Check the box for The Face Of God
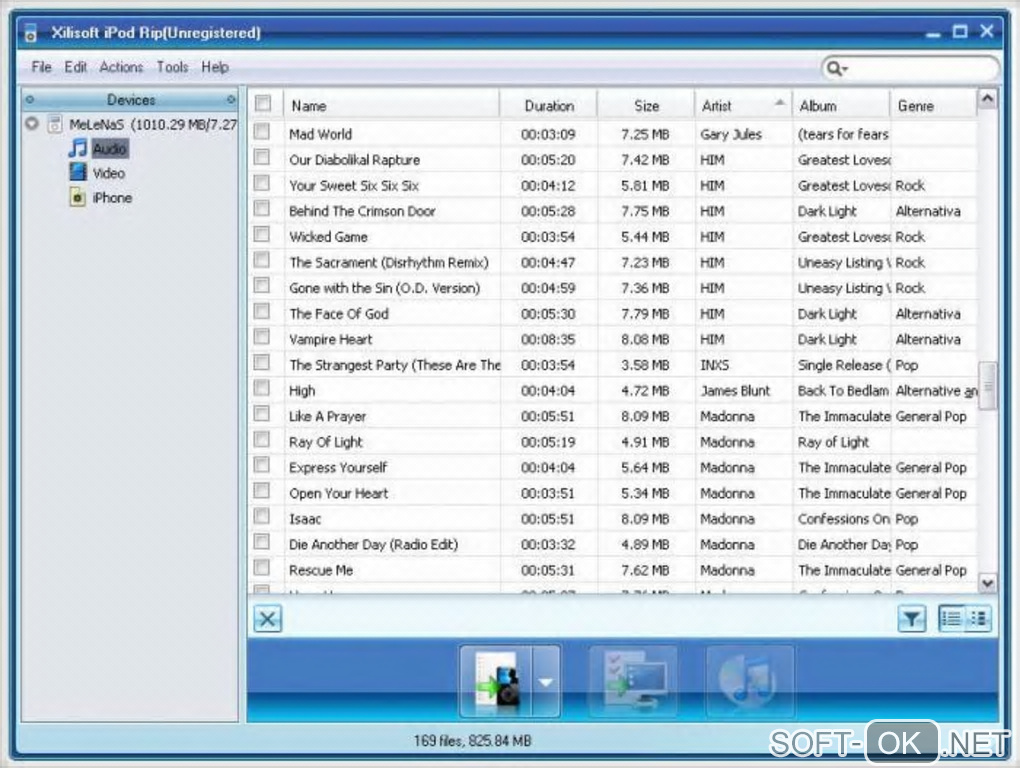 [262, 311]
